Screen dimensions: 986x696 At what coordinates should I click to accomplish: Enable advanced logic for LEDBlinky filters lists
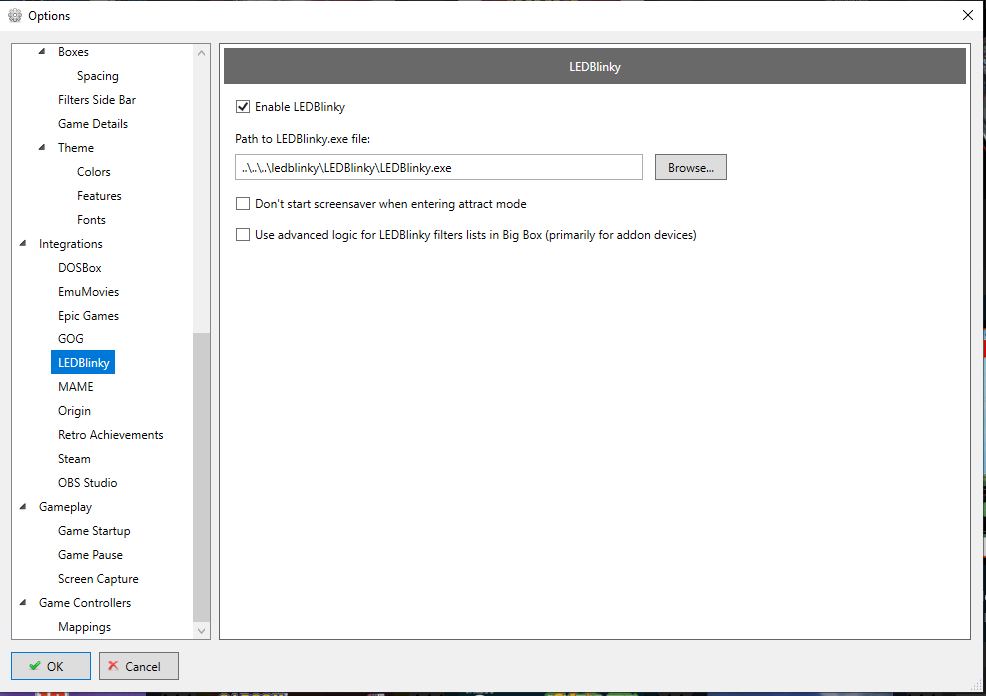[243, 235]
